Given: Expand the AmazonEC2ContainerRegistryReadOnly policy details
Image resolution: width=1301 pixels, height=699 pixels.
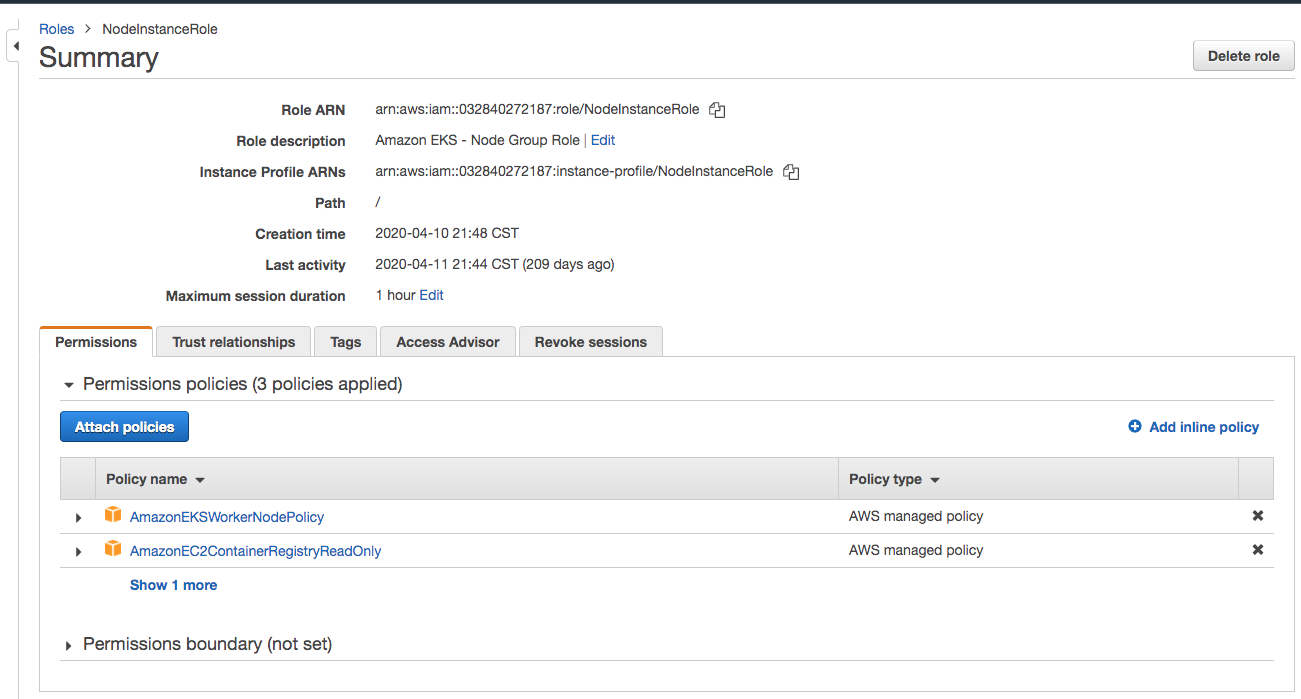Looking at the screenshot, I should [79, 550].
